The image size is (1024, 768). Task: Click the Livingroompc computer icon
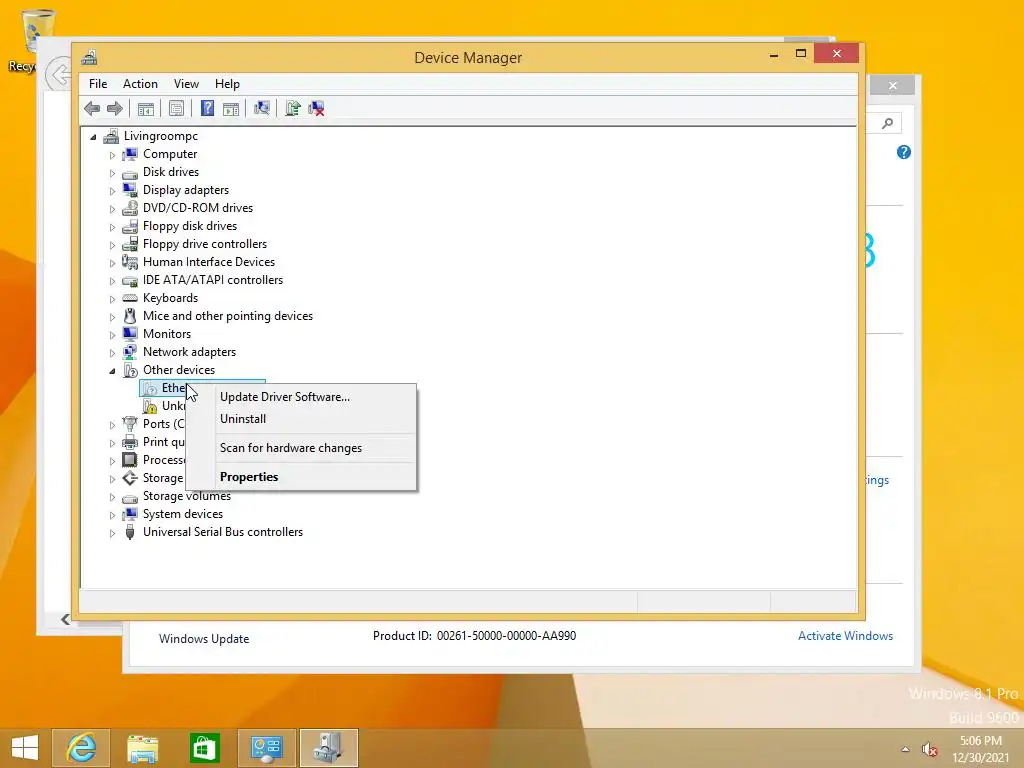tap(112, 136)
